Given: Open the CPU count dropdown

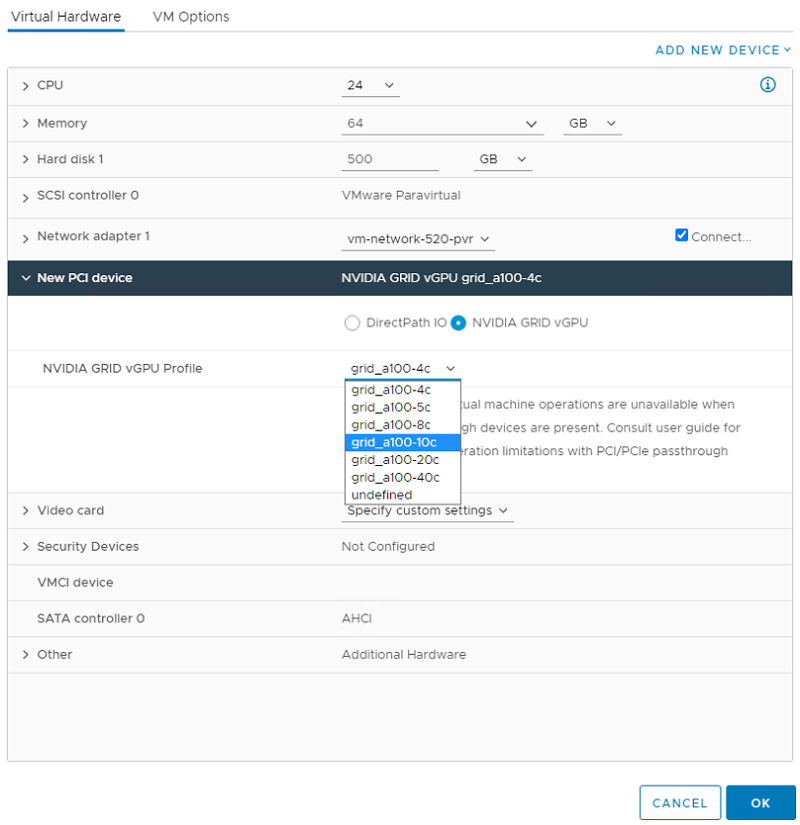Looking at the screenshot, I should (371, 85).
